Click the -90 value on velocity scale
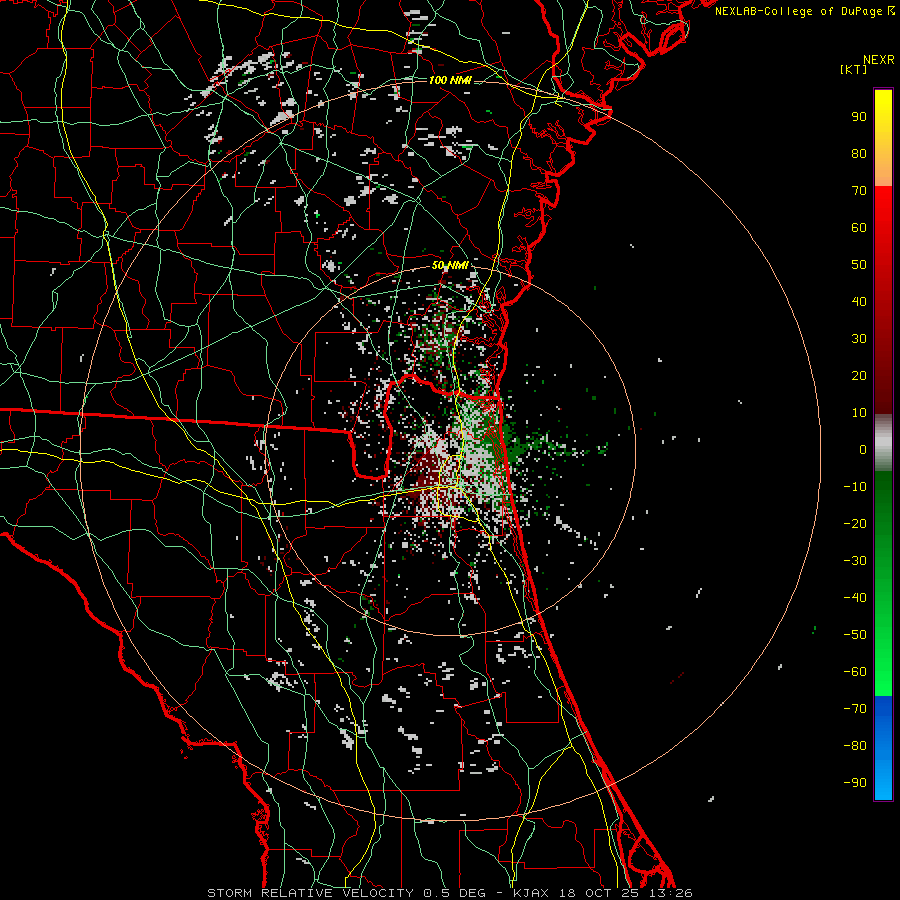The width and height of the screenshot is (900, 900). tap(855, 783)
